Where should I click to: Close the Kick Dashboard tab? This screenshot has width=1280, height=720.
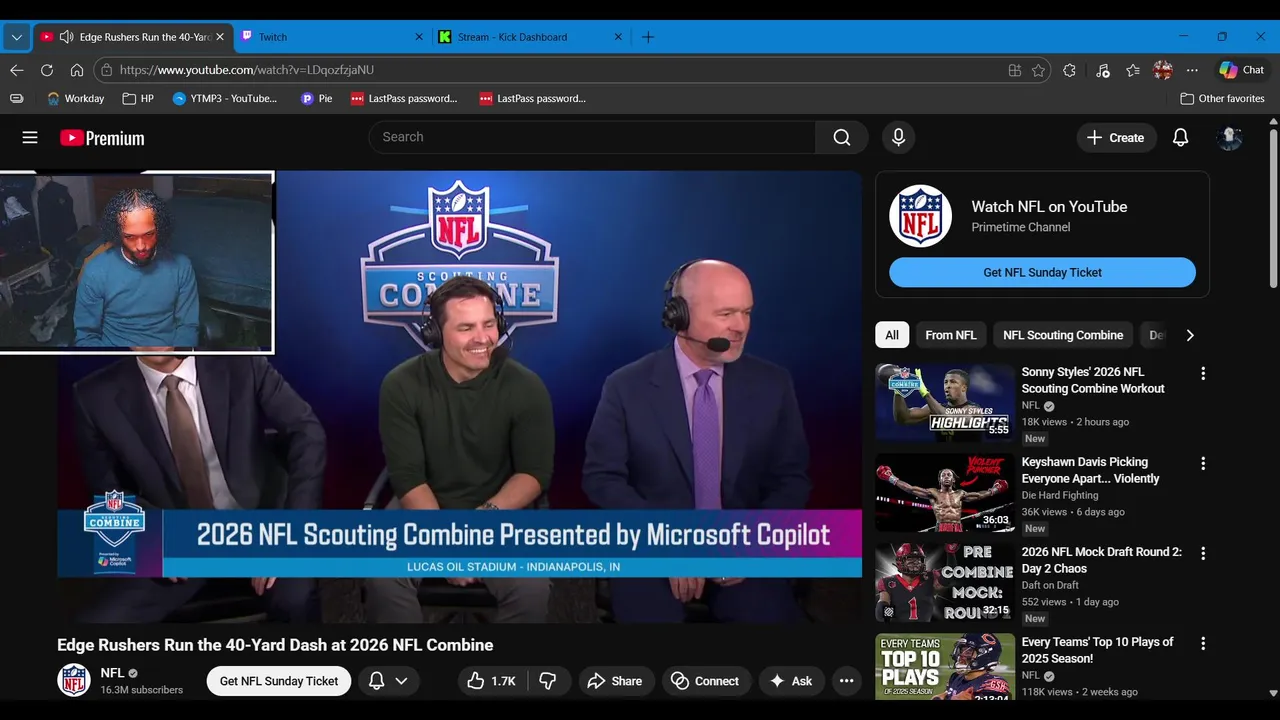pyautogui.click(x=618, y=37)
